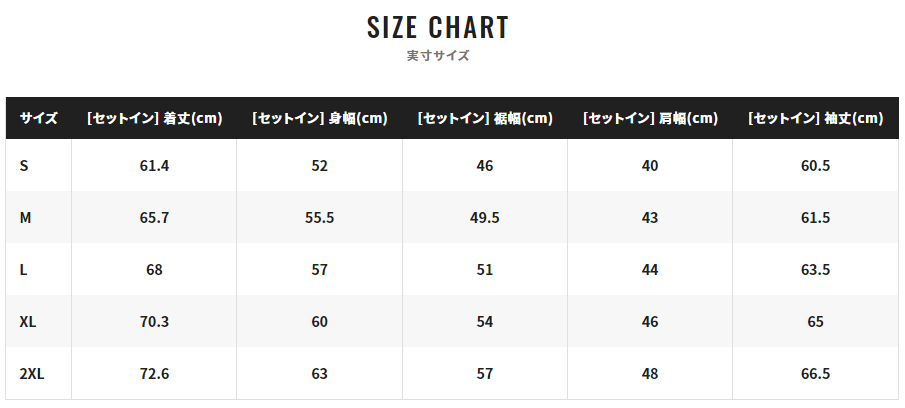Select the 着丈(cm) column header

154,118
